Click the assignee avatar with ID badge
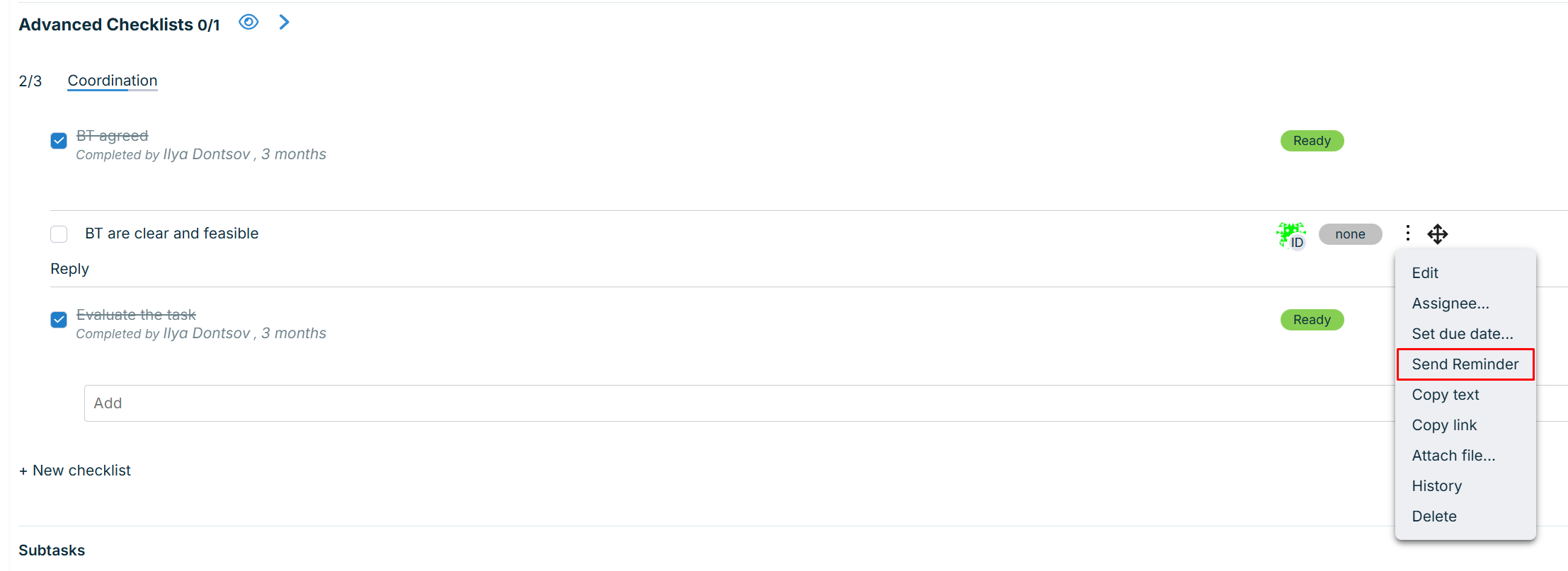This screenshot has height=571, width=1568. click(x=1291, y=234)
